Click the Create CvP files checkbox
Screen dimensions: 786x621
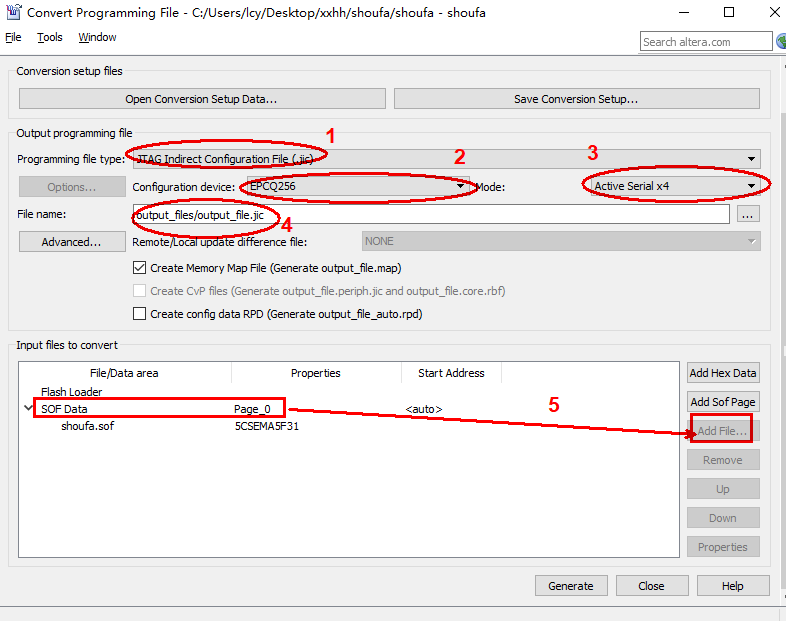coord(139,291)
